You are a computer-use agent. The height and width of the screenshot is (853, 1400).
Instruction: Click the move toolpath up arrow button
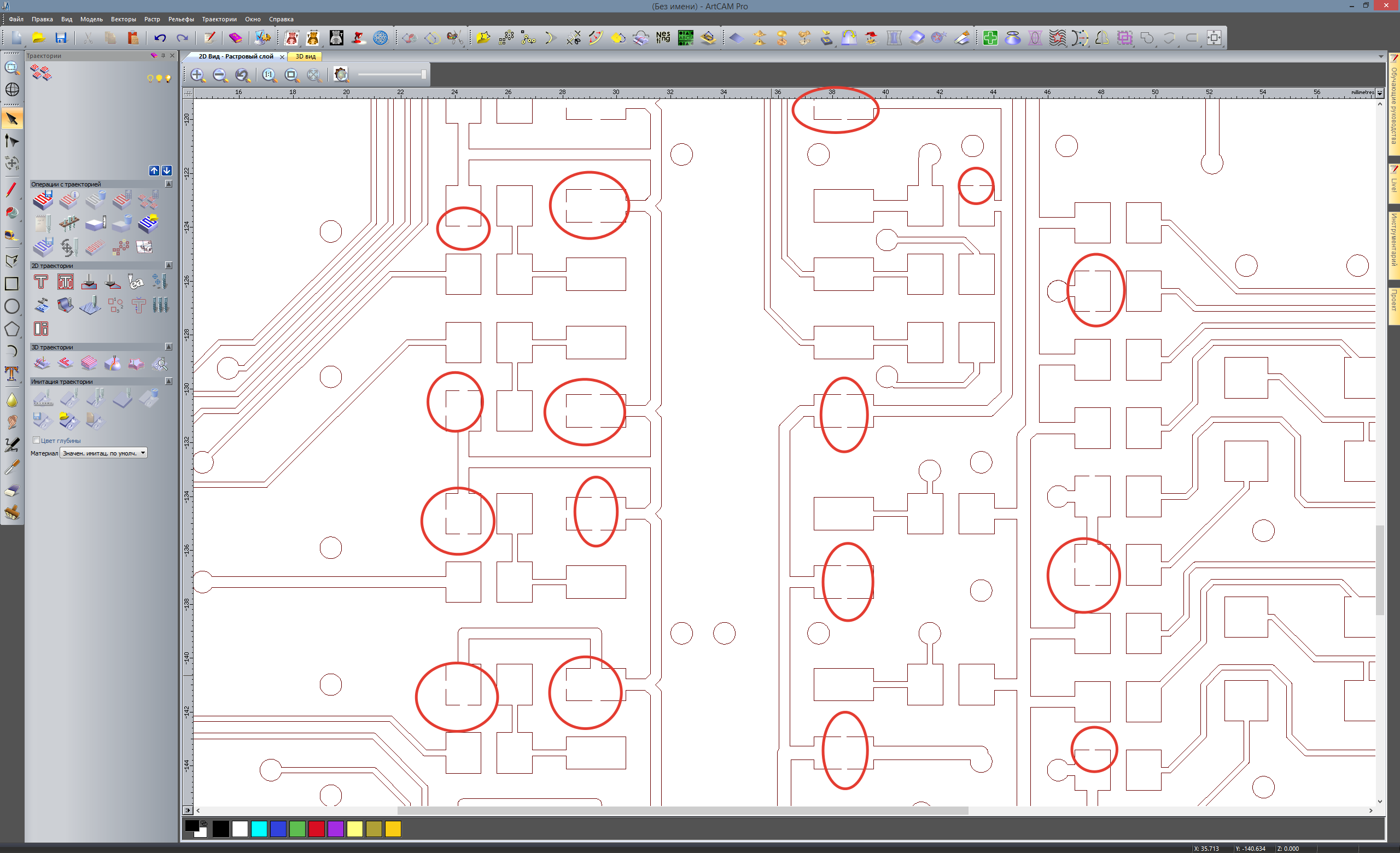[x=154, y=171]
